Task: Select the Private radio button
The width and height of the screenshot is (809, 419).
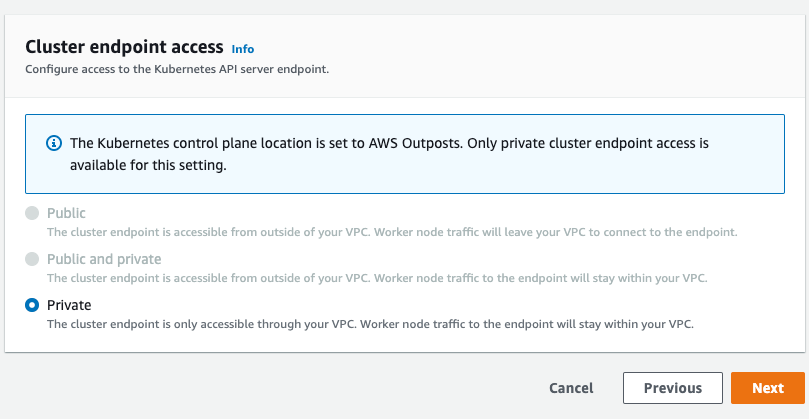Action: click(x=32, y=305)
